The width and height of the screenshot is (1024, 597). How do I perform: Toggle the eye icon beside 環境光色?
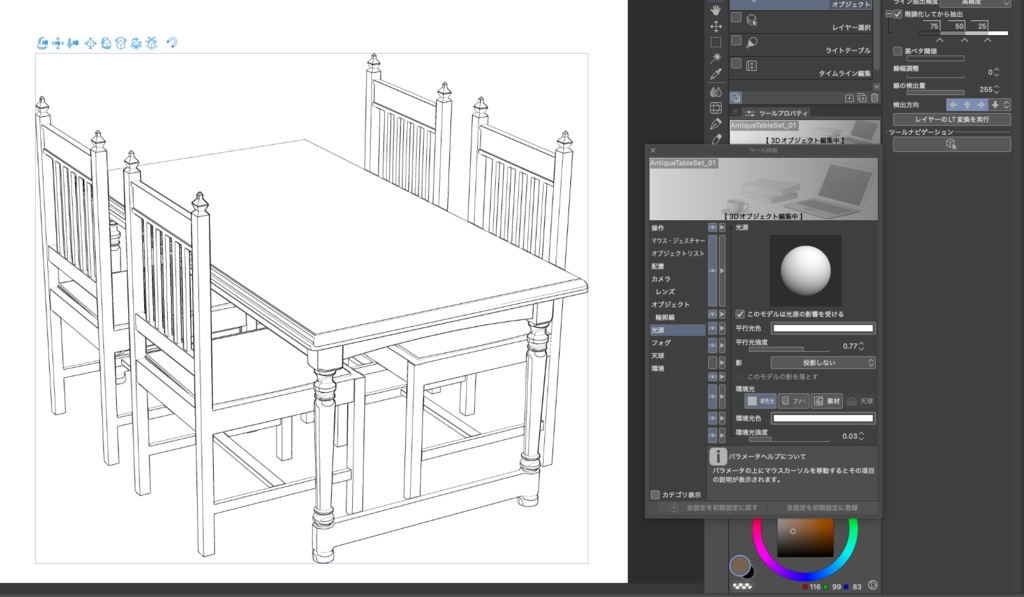point(712,418)
